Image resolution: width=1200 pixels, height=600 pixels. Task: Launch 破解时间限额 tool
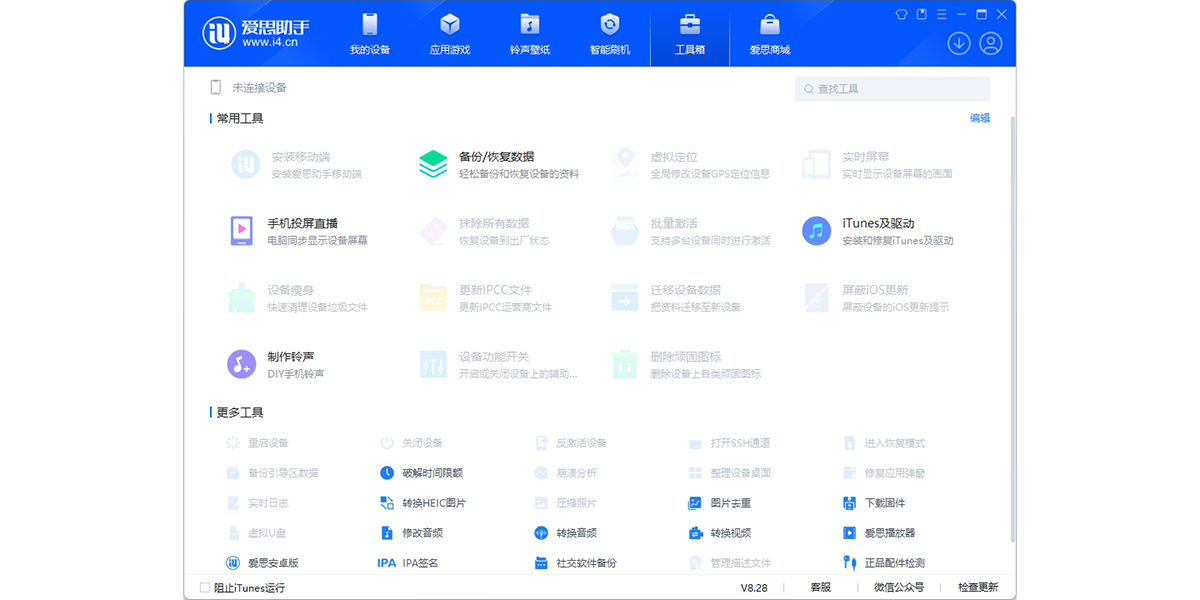[x=421, y=473]
